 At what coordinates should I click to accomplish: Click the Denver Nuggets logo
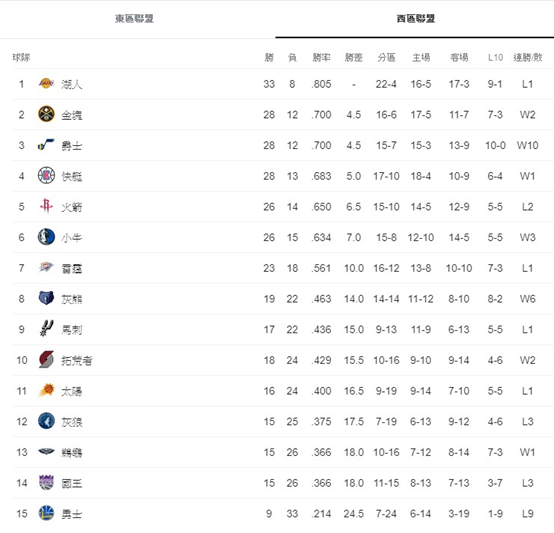click(46, 114)
